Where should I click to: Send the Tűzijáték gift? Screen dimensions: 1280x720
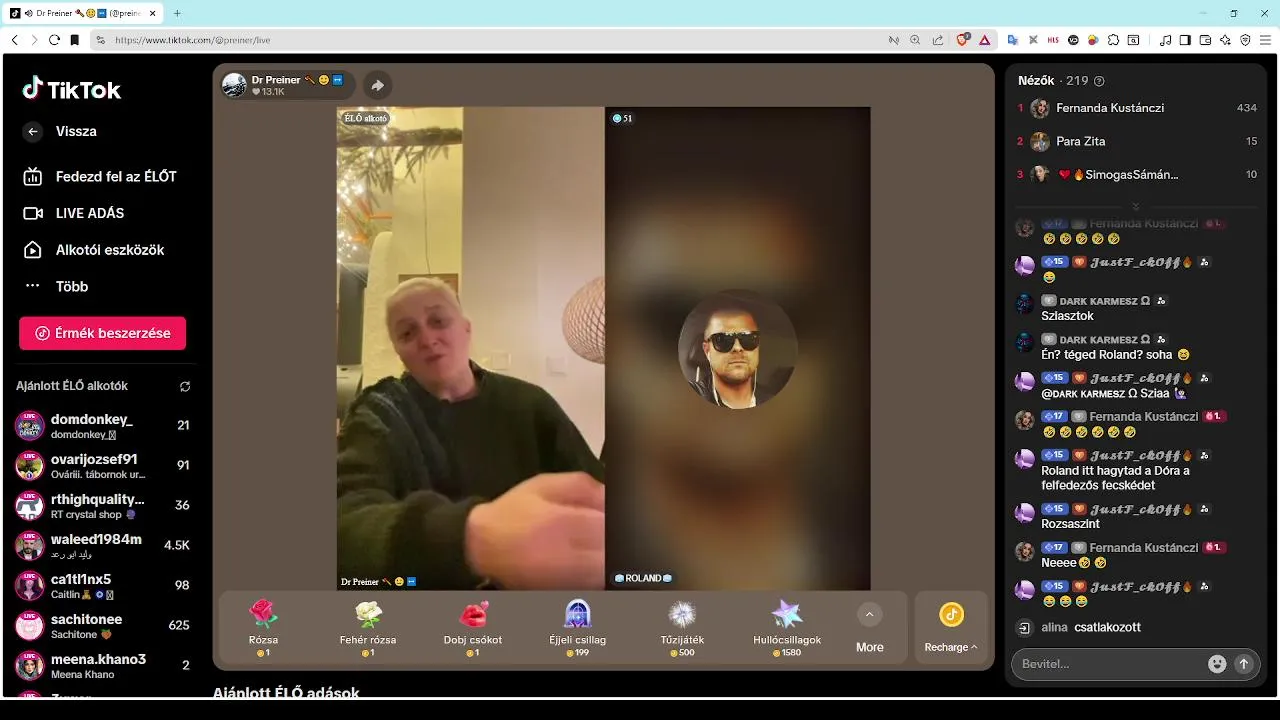(682, 628)
